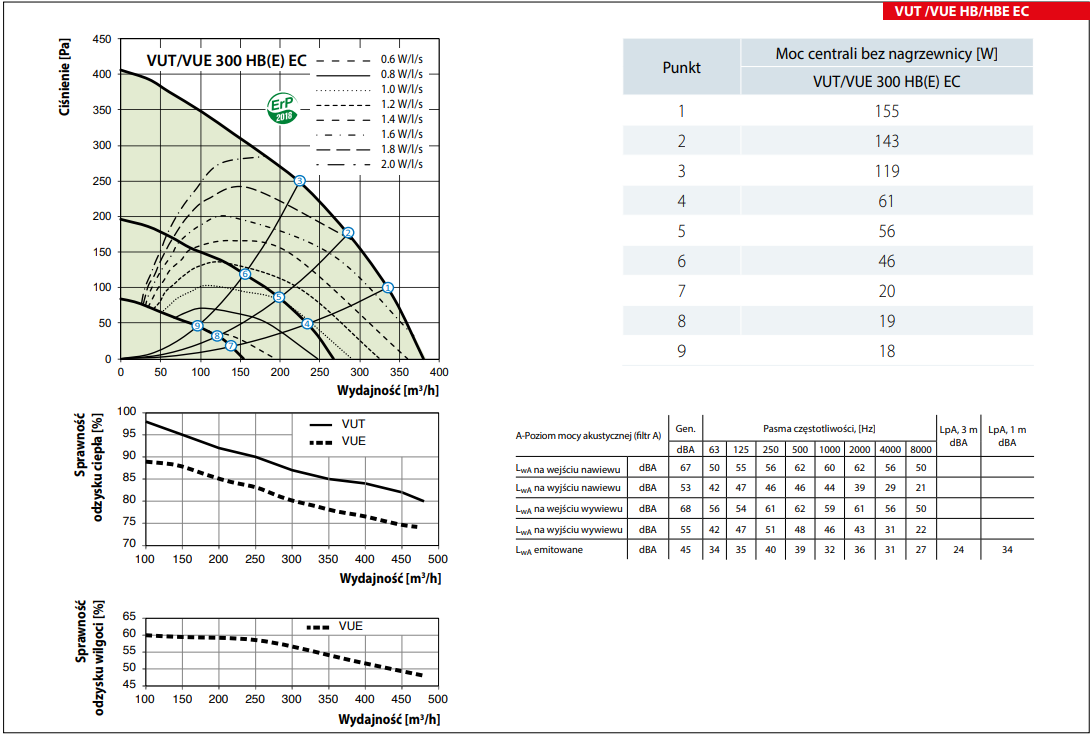The width and height of the screenshot is (1090, 734).
Task: Click power value 20 for point 7
Action: (x=886, y=291)
